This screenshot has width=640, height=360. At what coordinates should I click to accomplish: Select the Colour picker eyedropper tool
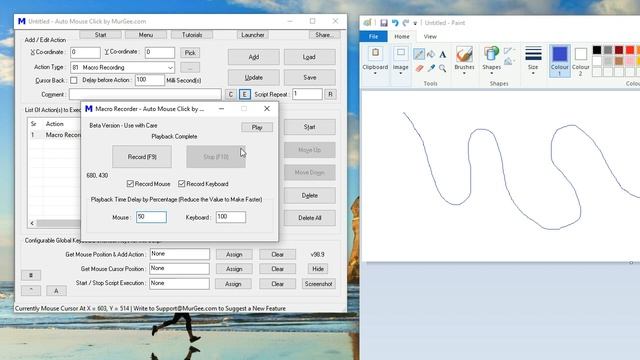click(x=431, y=68)
